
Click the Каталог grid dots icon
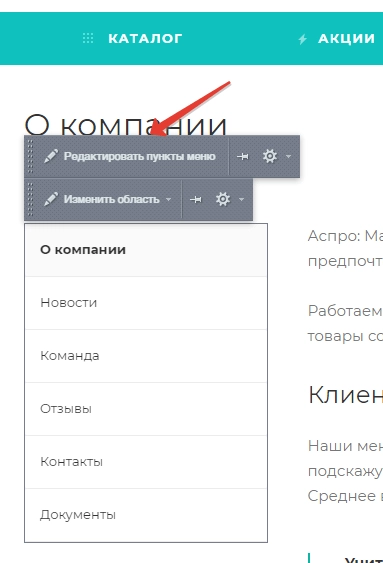click(88, 38)
